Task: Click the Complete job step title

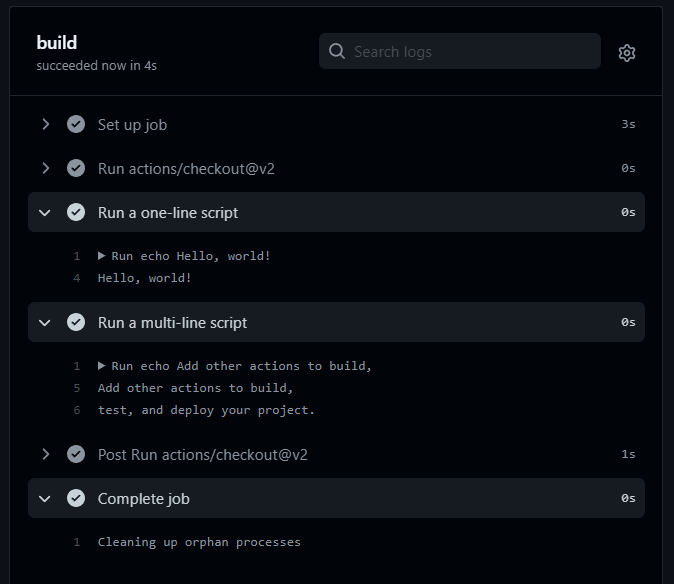Action: click(144, 499)
